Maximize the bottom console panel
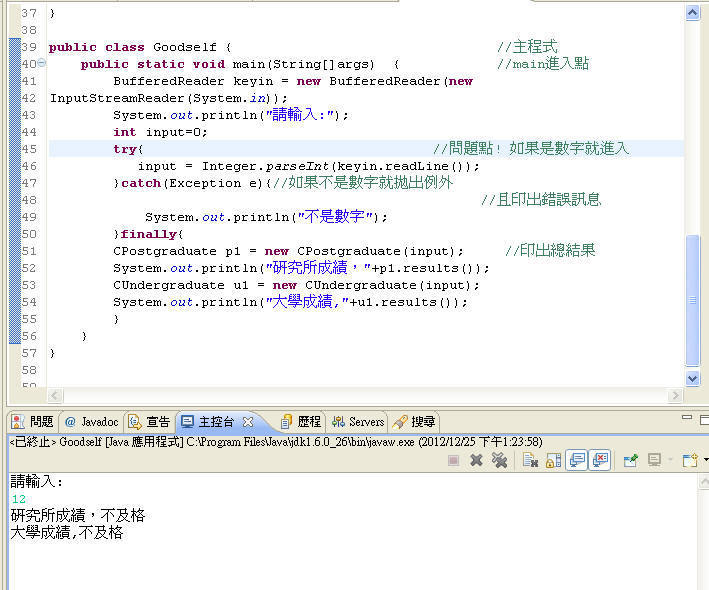Screen dimensions: 709x590 click(x=704, y=420)
